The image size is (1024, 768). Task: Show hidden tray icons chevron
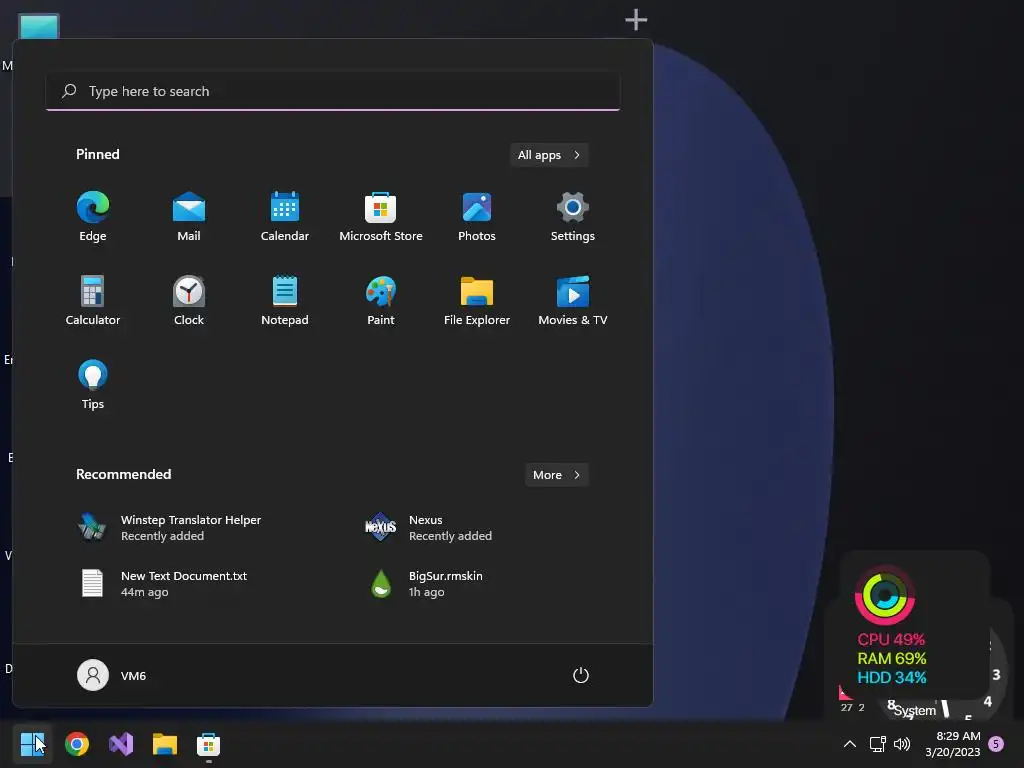point(850,744)
